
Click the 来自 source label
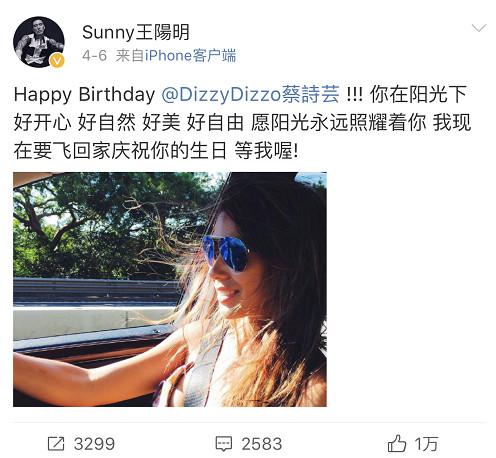(130, 55)
